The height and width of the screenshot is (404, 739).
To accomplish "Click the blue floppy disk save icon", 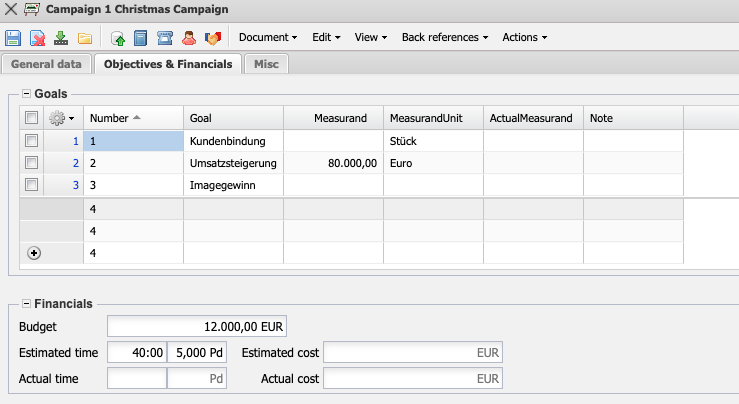I will click(x=13, y=38).
